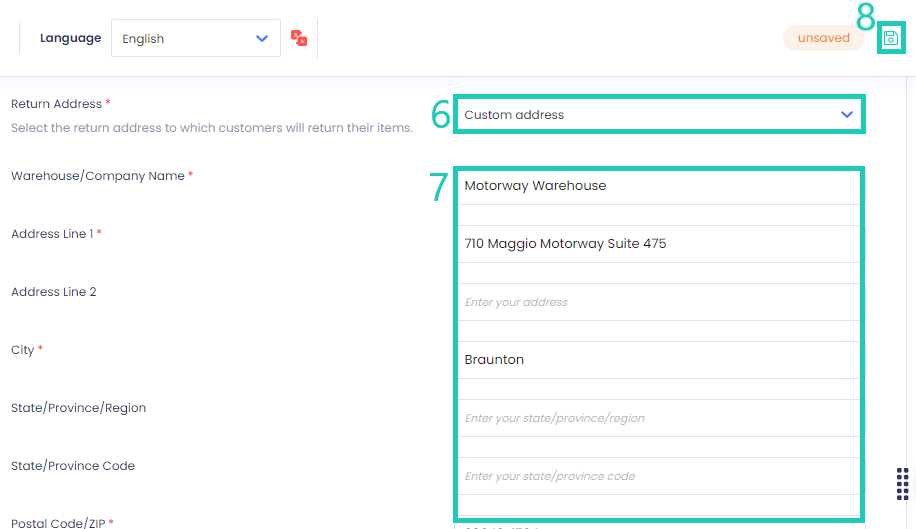
Task: Click the chevron in the Language selector
Action: tap(262, 39)
